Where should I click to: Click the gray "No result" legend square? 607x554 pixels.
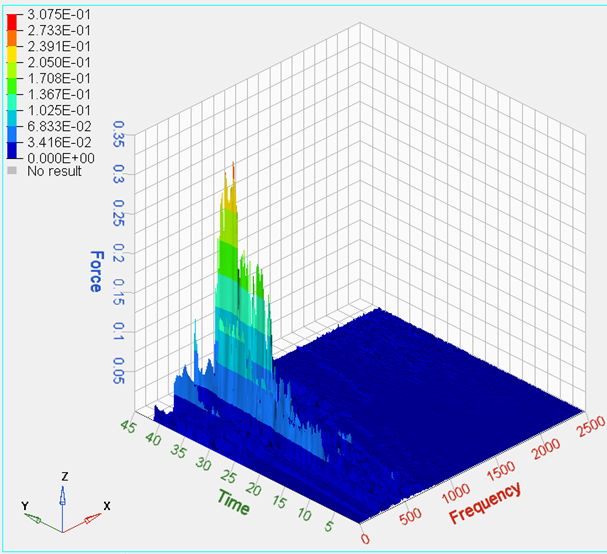click(12, 171)
